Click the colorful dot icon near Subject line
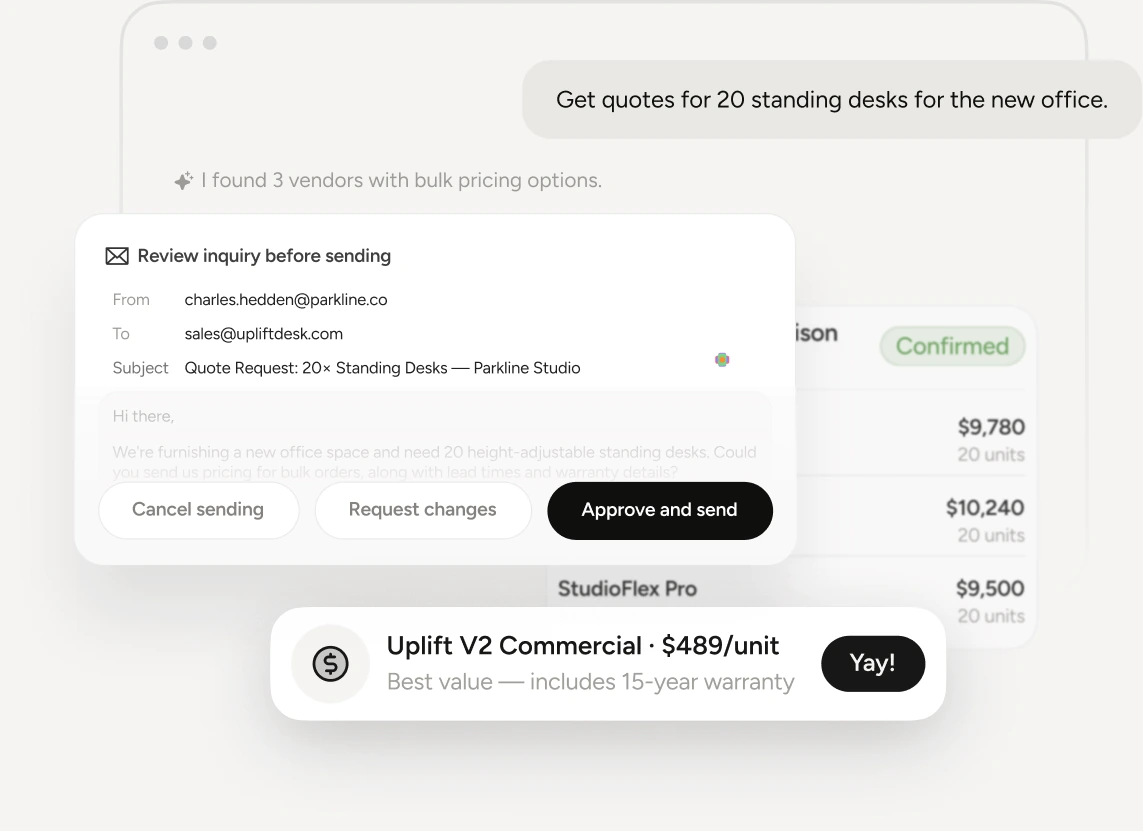1143x831 pixels. click(x=722, y=359)
